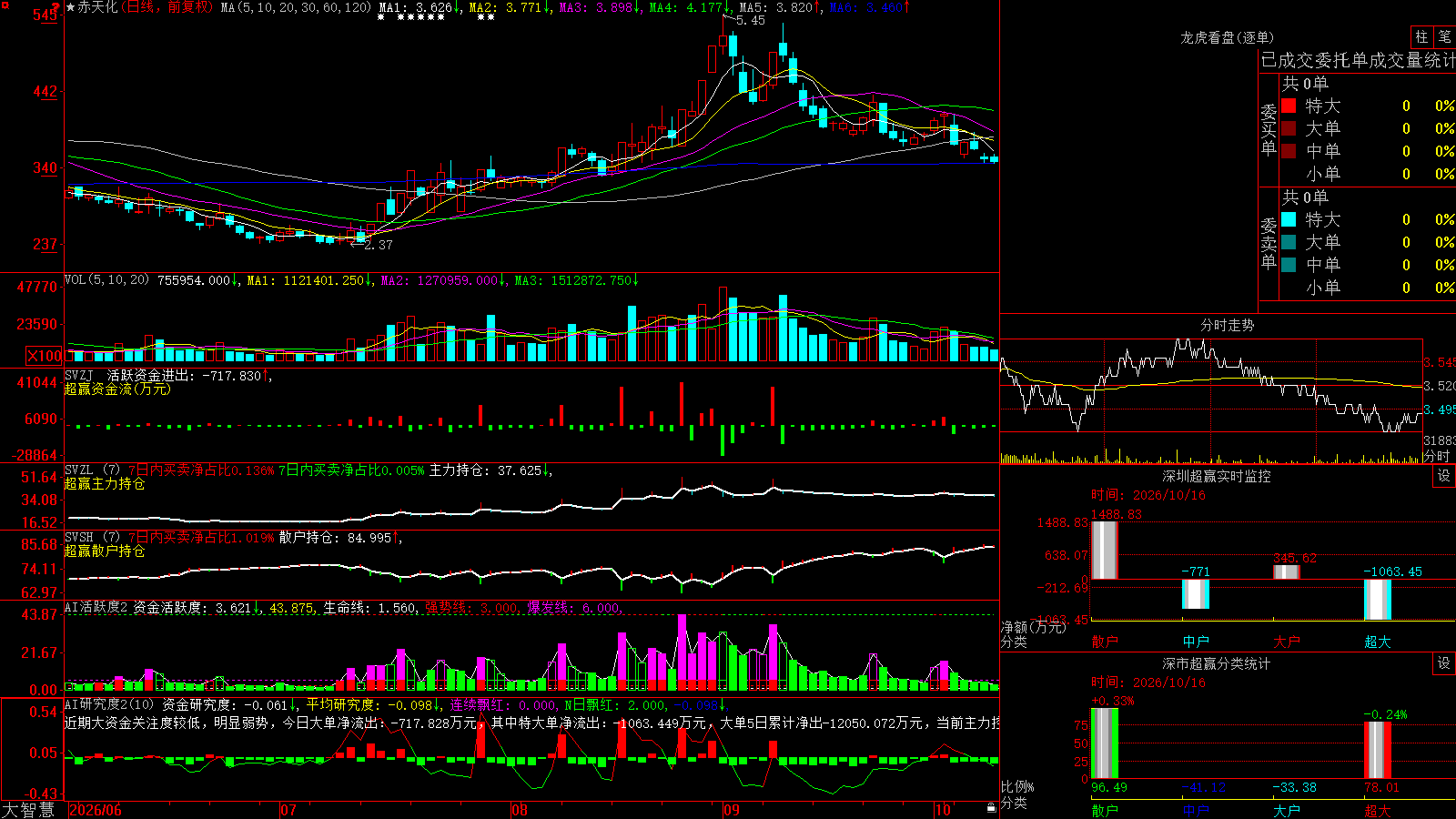Select the VOL(5,10,20) indicator label
The height and width of the screenshot is (819, 1456).
tap(106, 280)
